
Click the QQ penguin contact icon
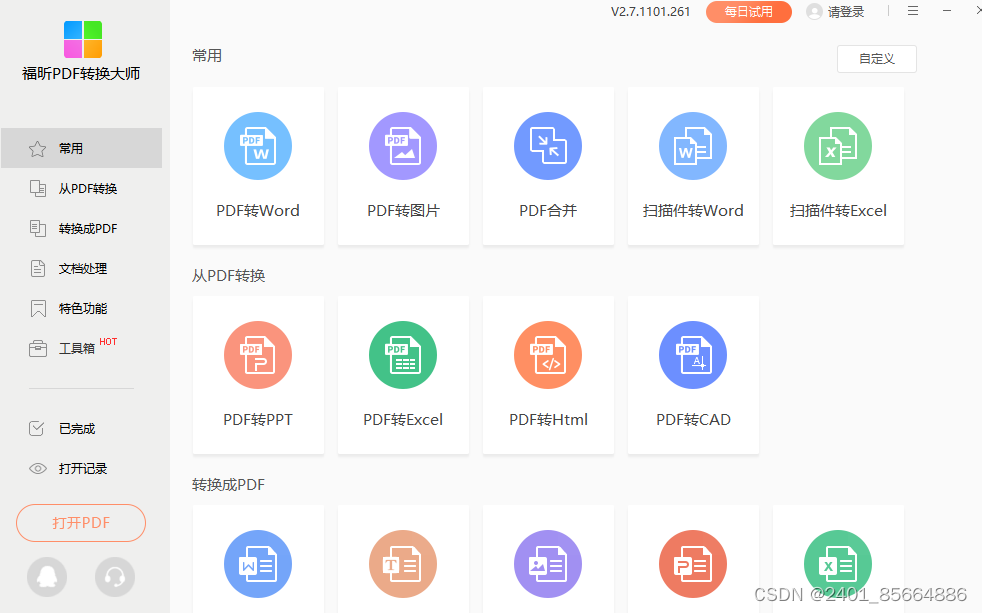(x=47, y=577)
